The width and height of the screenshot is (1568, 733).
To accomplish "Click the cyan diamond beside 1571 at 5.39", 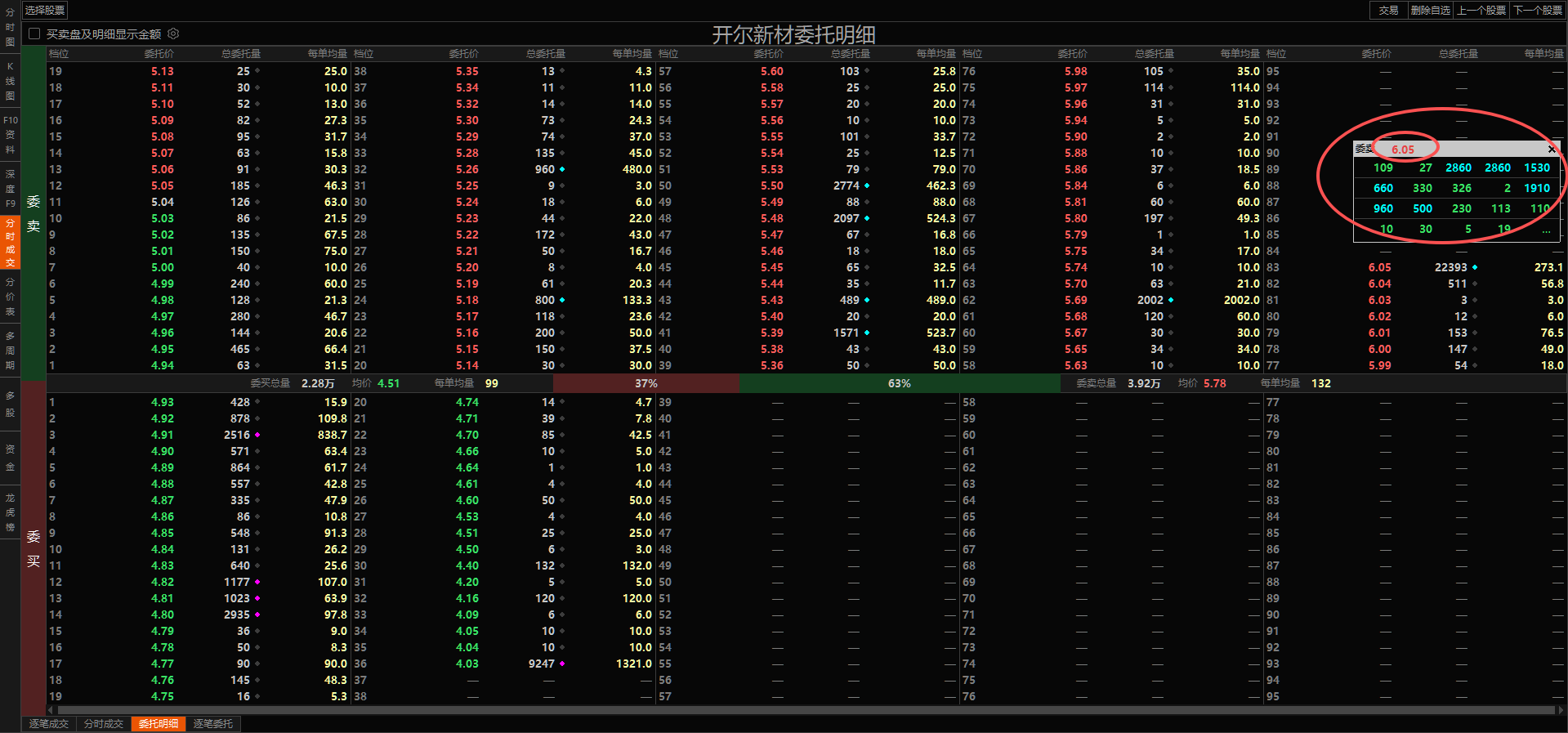I will point(867,333).
